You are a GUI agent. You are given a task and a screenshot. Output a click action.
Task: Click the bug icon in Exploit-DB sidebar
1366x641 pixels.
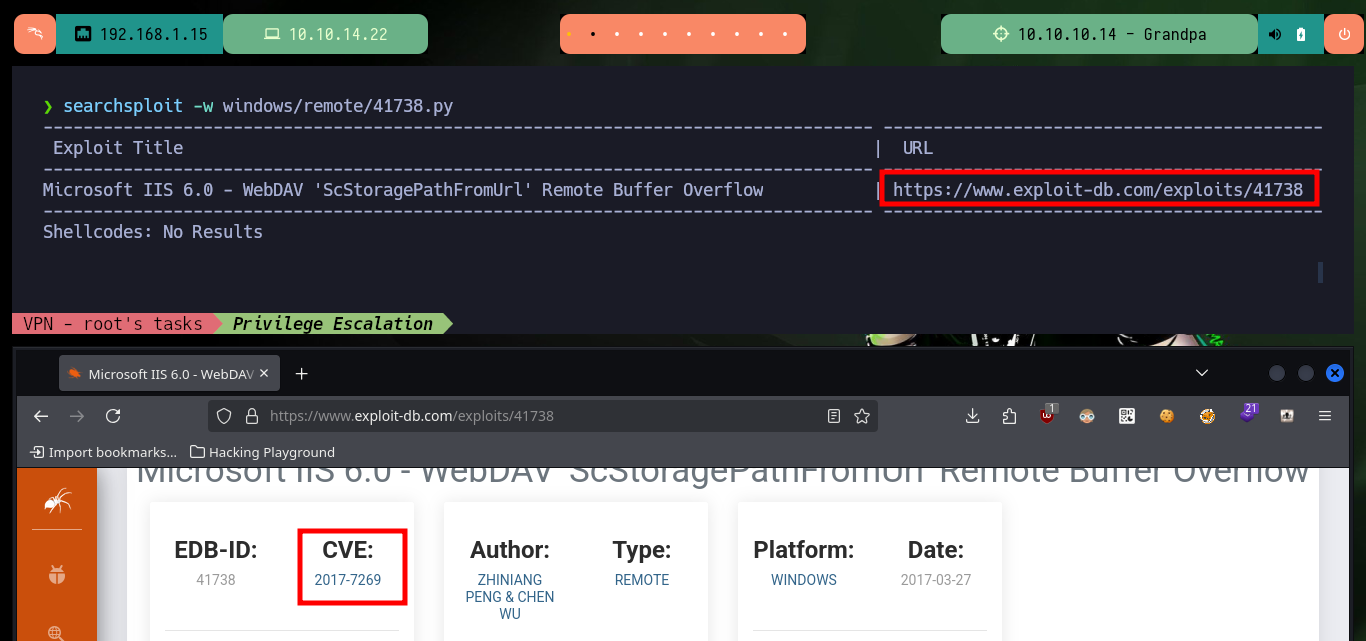57,574
